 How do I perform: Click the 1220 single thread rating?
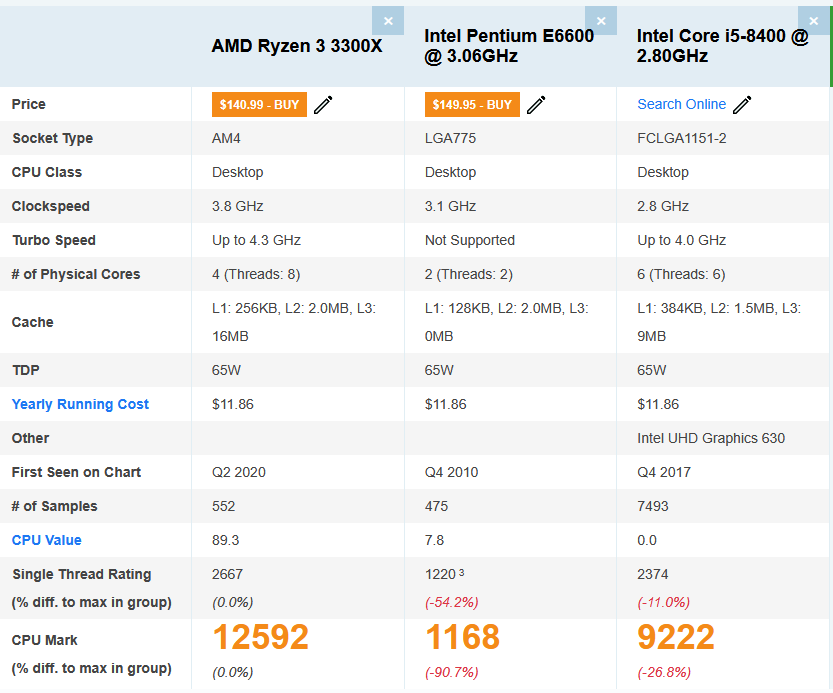point(440,574)
